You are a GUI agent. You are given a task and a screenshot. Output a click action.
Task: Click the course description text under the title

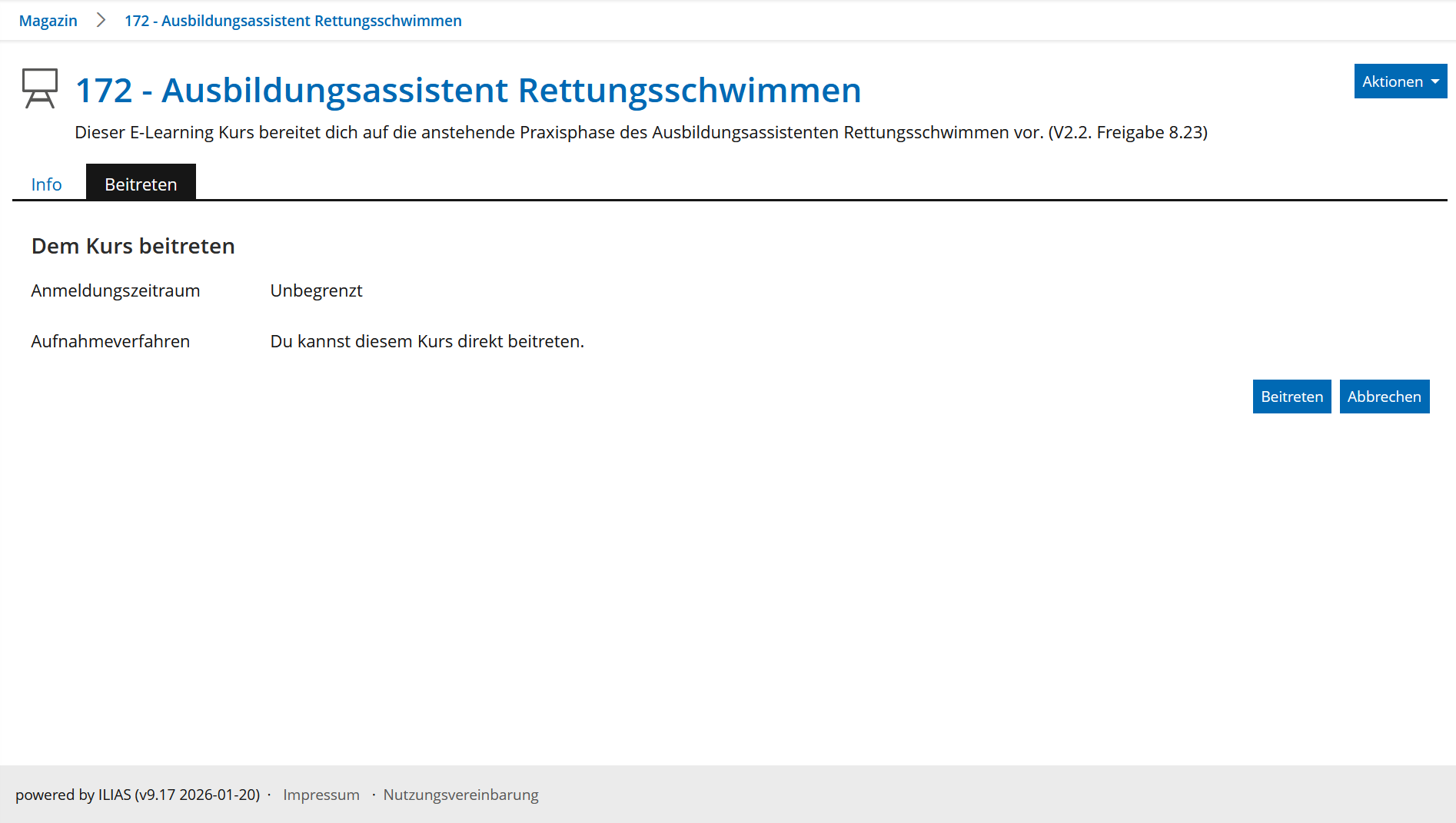click(x=640, y=132)
